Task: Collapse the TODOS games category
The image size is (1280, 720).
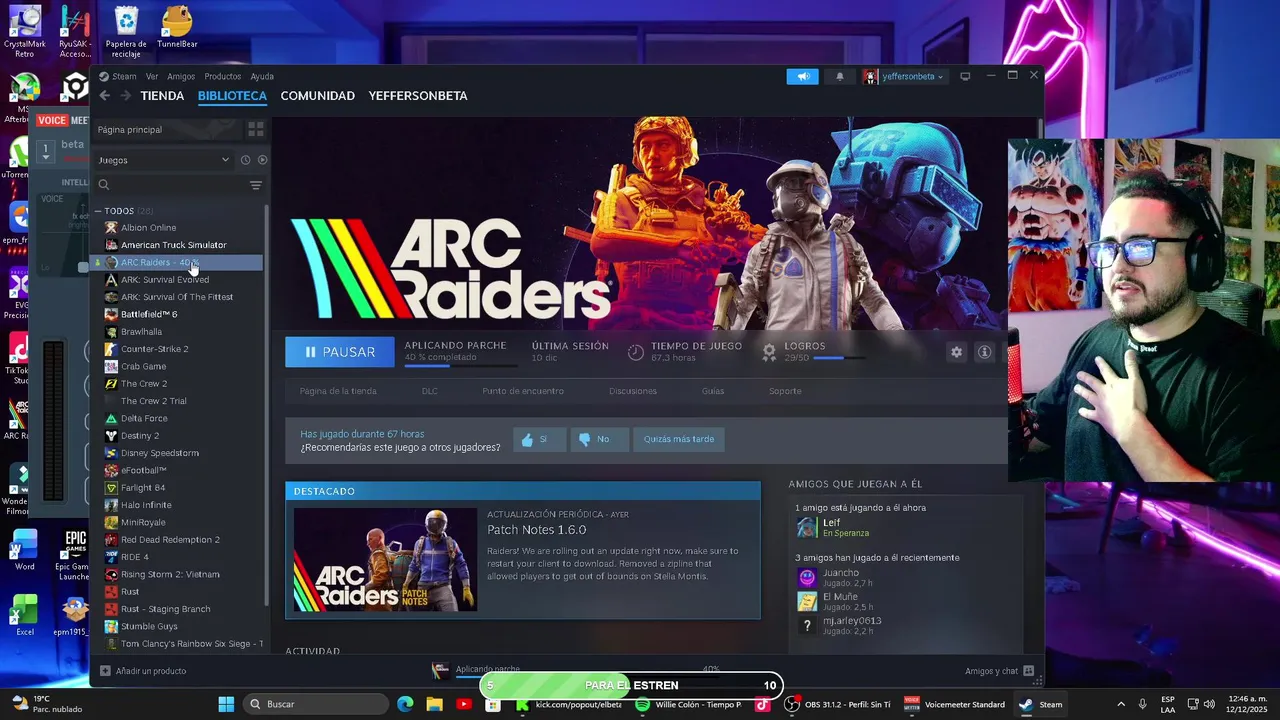Action: [x=98, y=211]
